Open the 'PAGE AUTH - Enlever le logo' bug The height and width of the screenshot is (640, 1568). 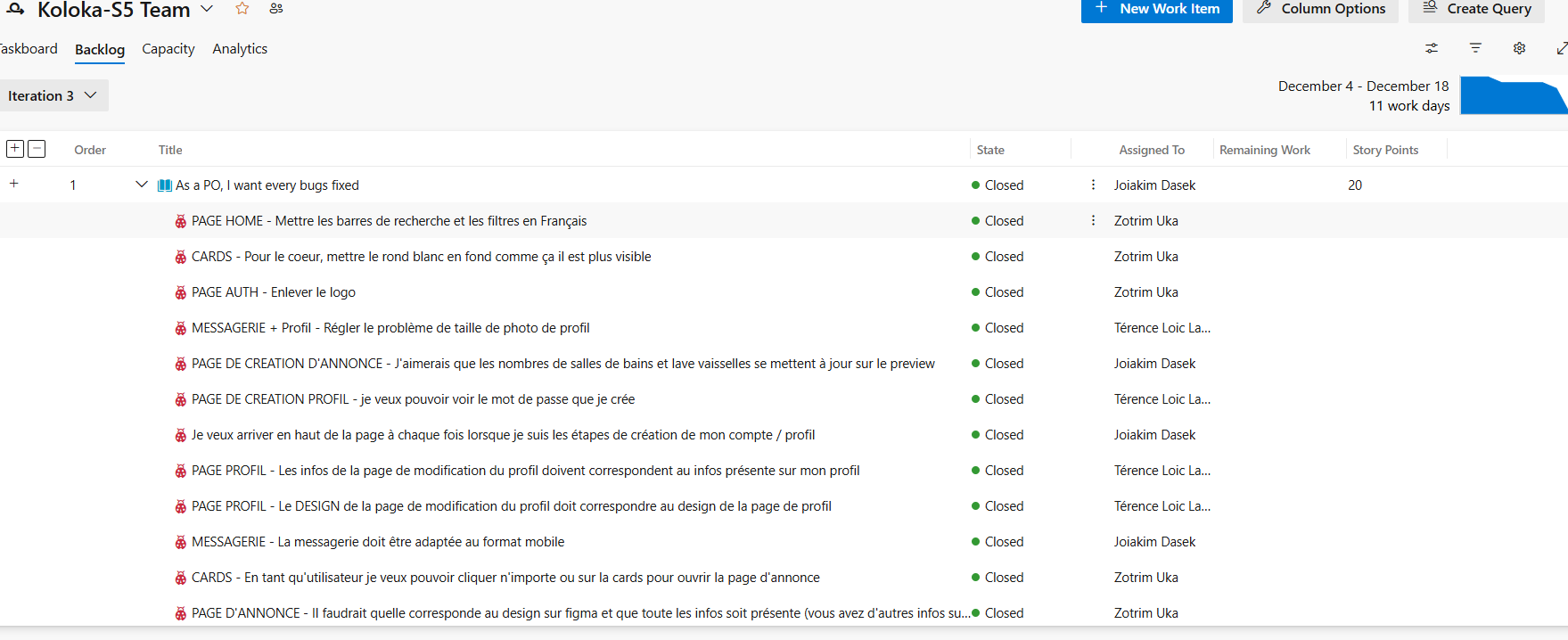[x=273, y=292]
